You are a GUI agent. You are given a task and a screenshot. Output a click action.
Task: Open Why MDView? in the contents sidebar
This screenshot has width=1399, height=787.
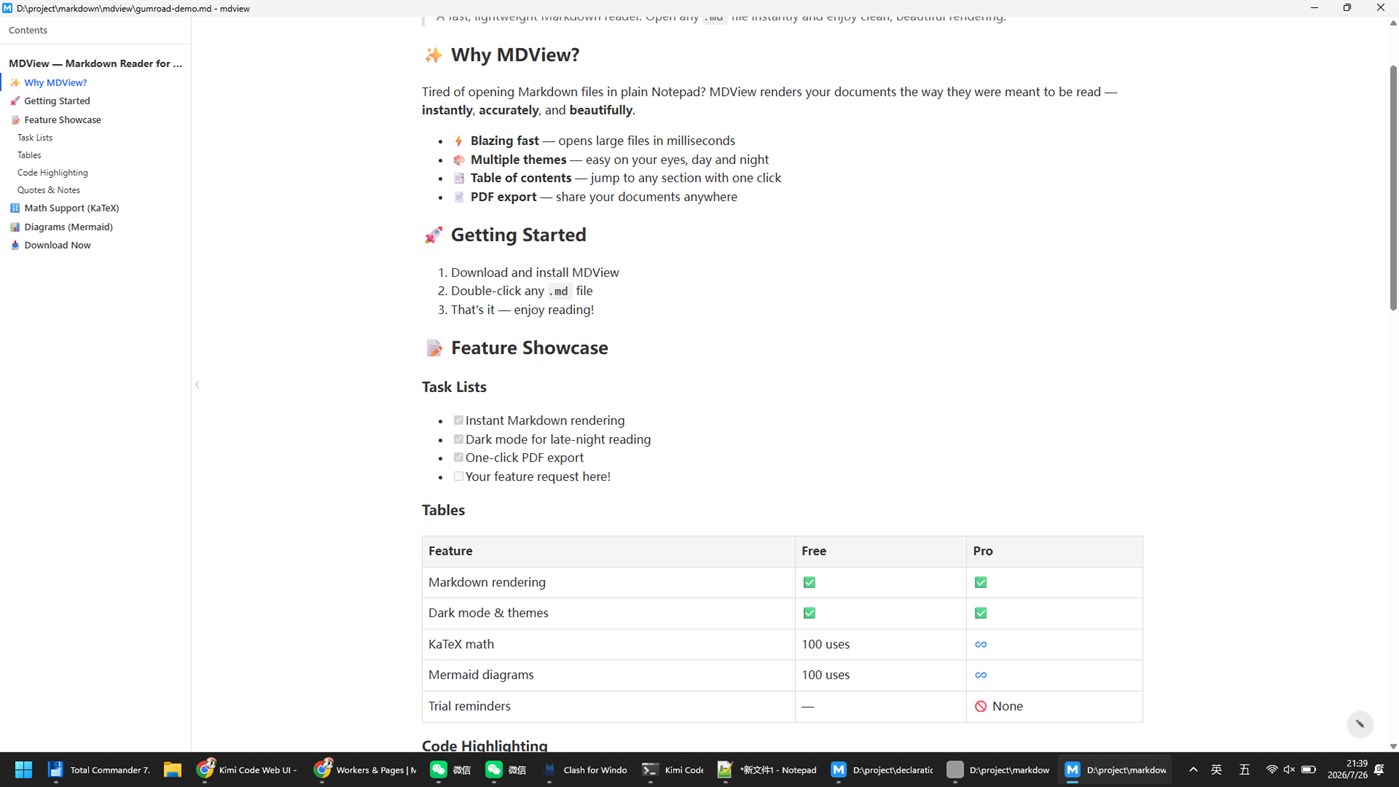(55, 82)
